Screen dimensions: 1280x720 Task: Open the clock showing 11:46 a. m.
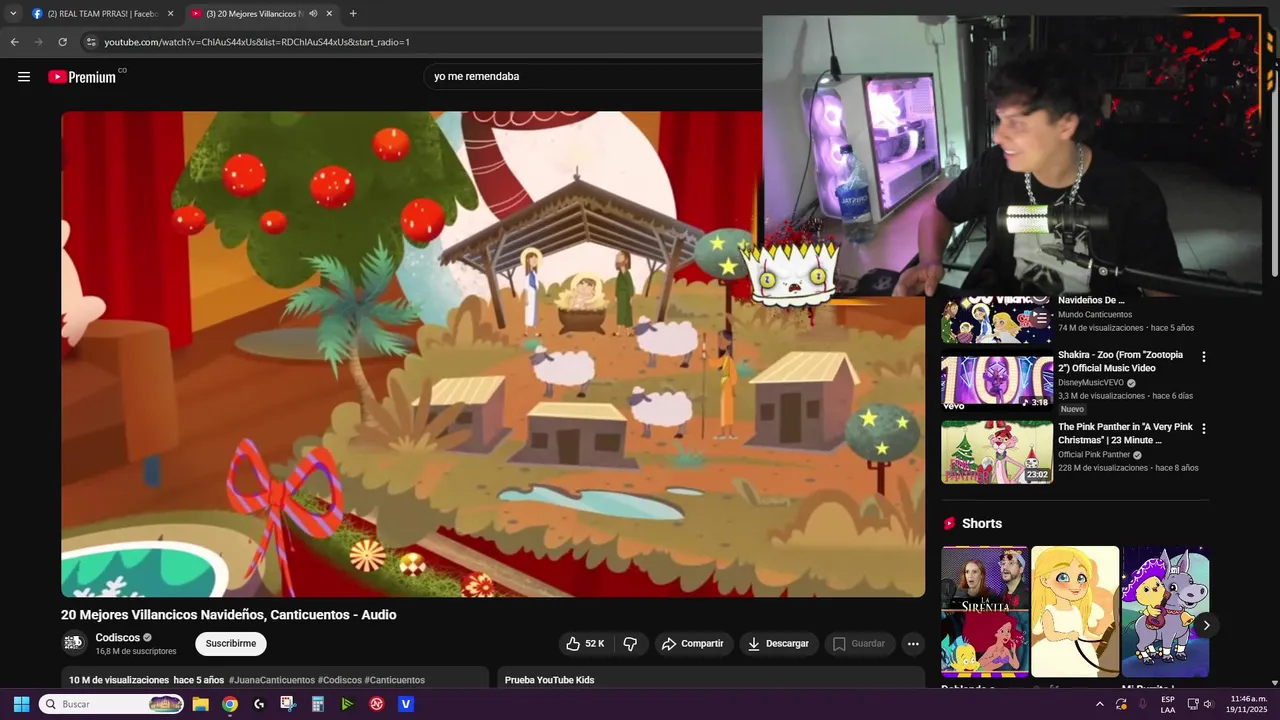coord(1249,704)
